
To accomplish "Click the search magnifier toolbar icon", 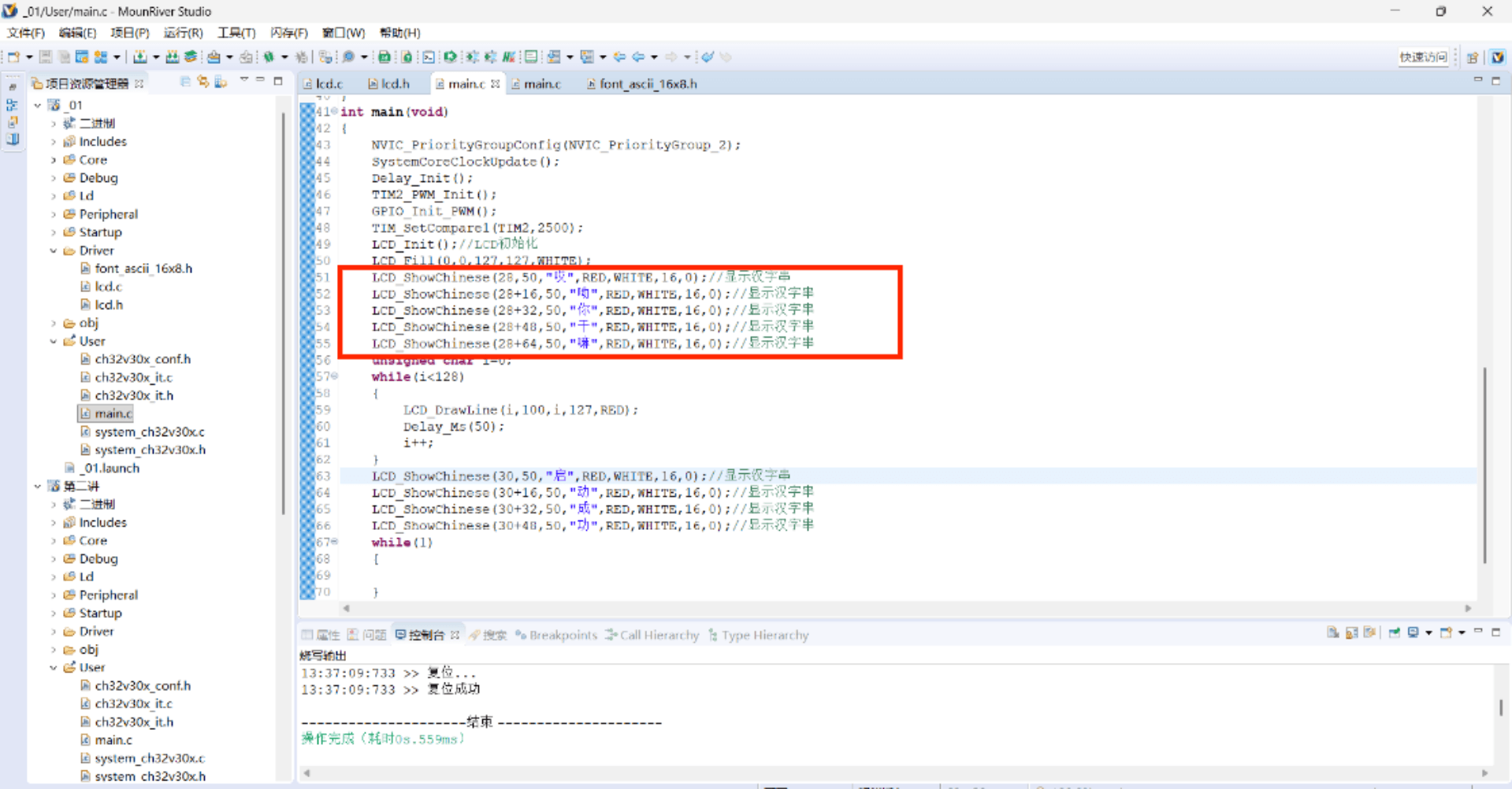I will (348, 57).
